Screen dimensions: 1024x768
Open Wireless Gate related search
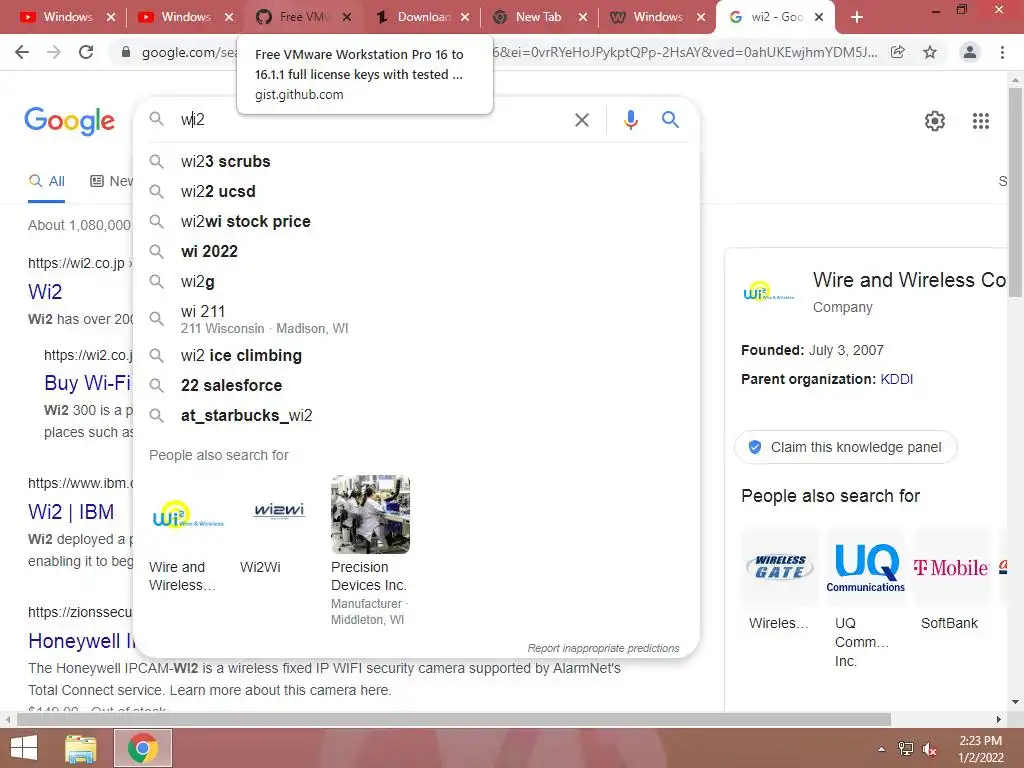(x=780, y=580)
